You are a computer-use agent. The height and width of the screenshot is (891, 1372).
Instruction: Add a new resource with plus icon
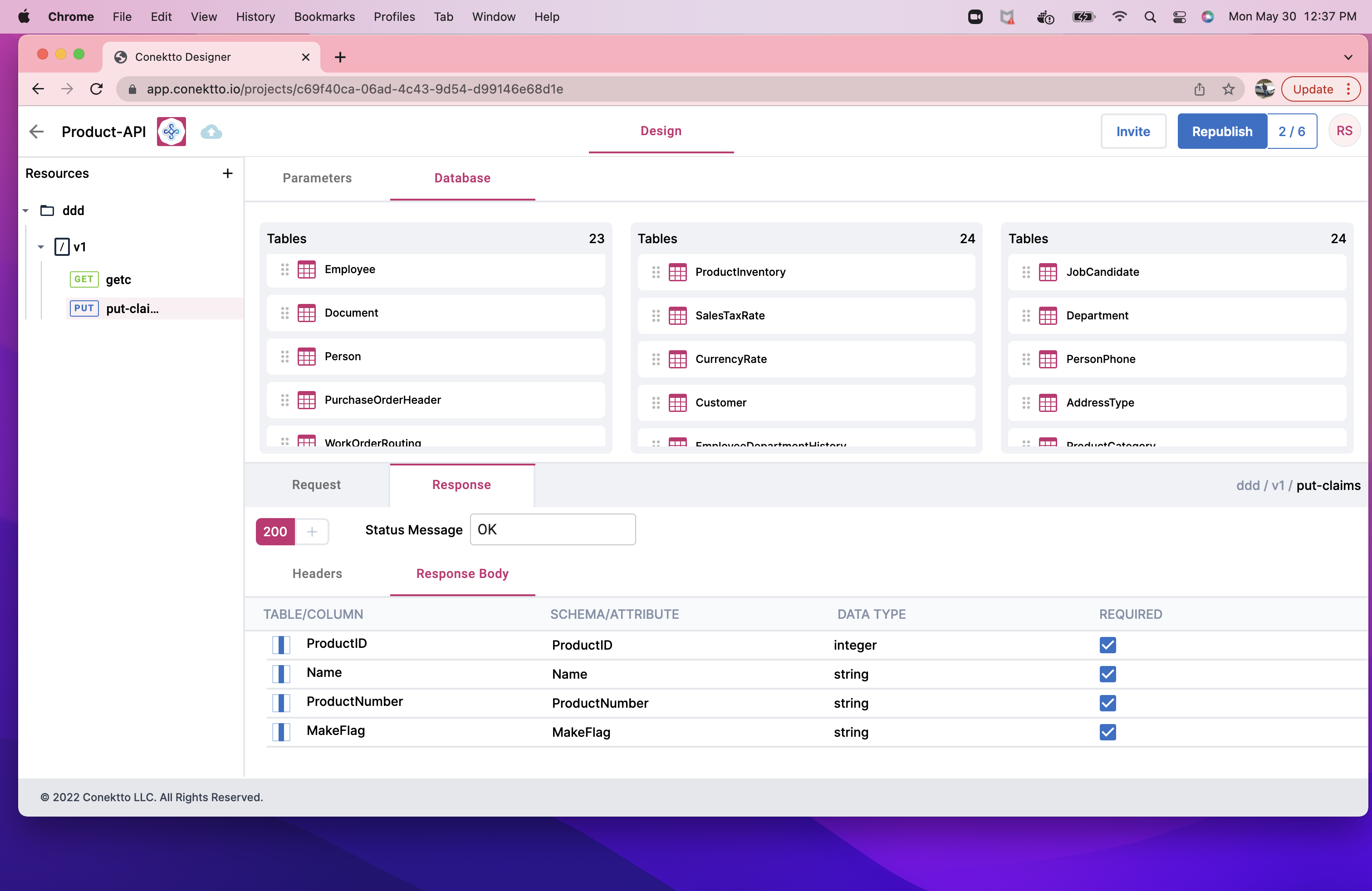tap(227, 173)
